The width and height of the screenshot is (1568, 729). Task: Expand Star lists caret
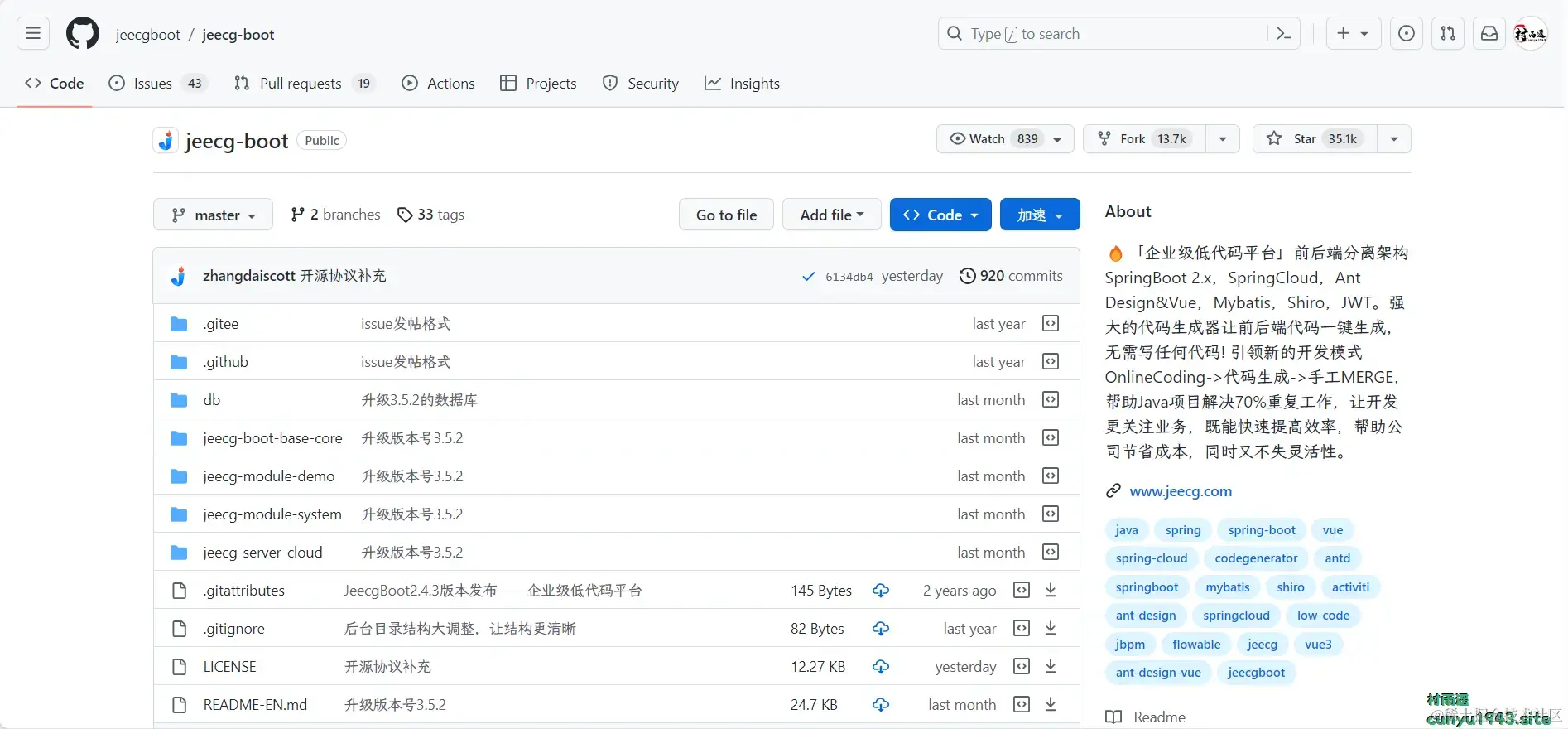tap(1394, 138)
